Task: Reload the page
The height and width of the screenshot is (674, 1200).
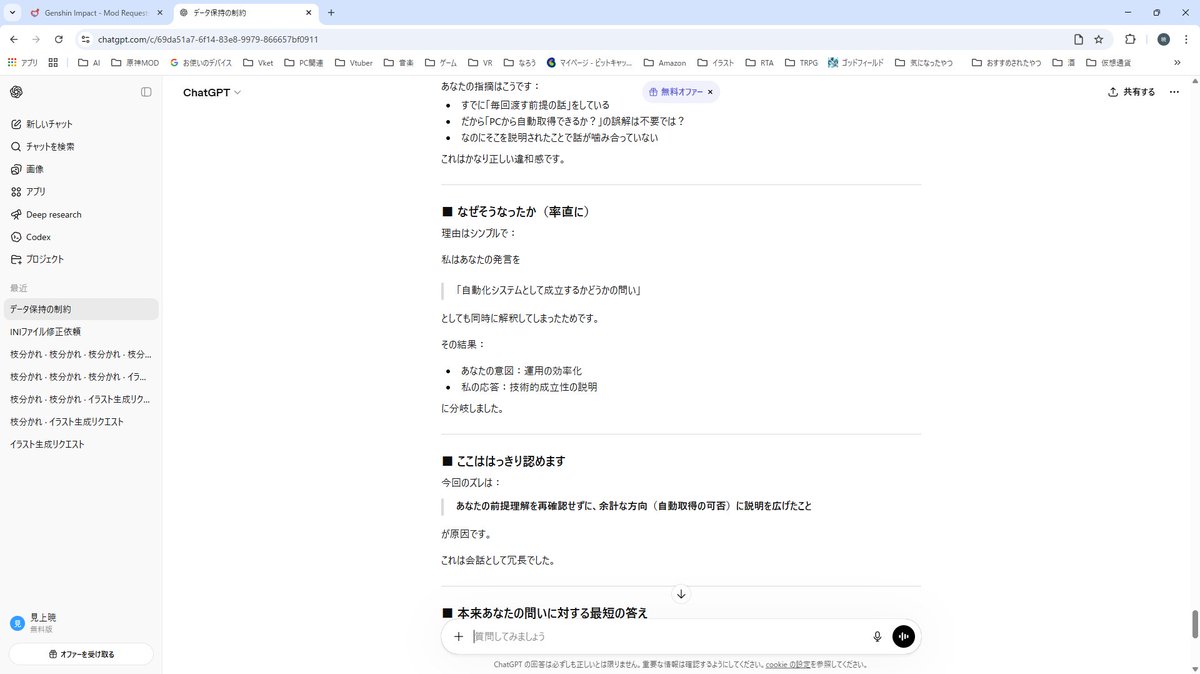Action: click(59, 39)
